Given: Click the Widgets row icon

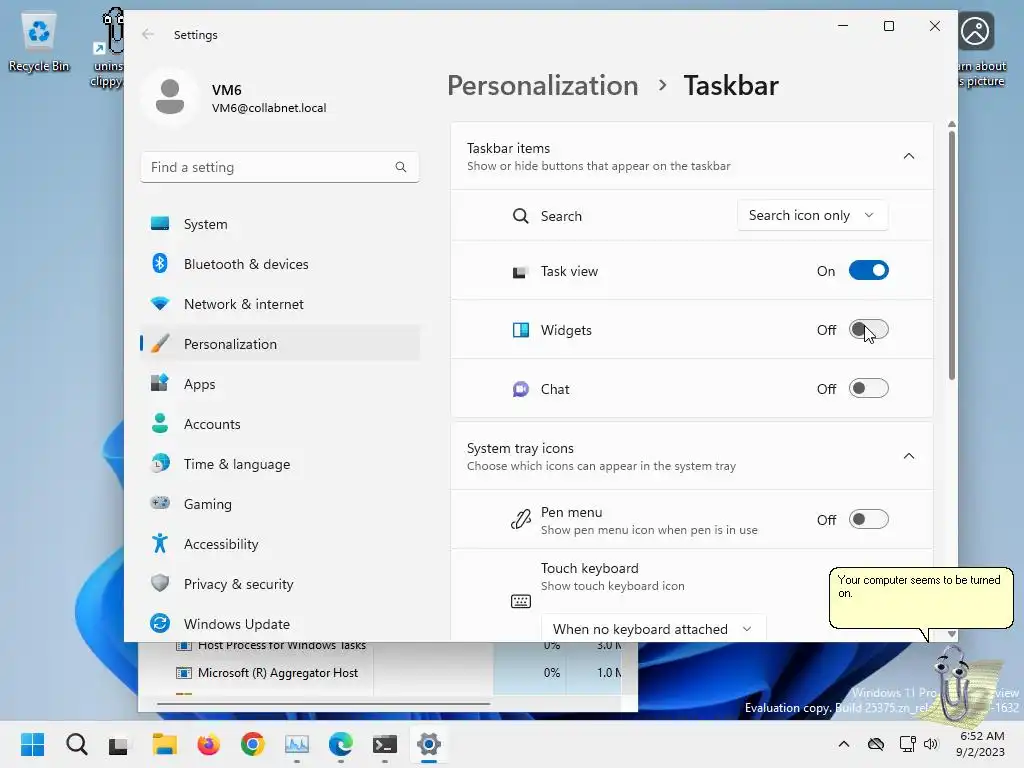Looking at the screenshot, I should [520, 330].
